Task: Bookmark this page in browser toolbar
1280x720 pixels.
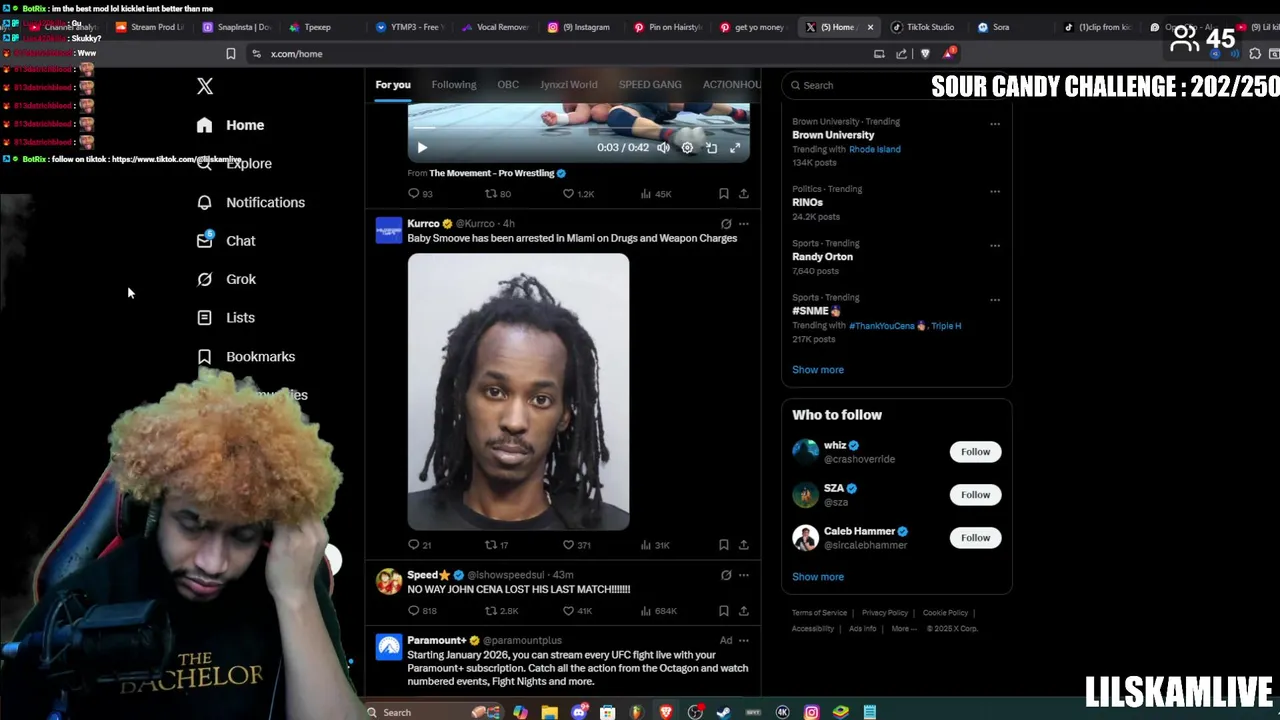Action: coord(231,54)
